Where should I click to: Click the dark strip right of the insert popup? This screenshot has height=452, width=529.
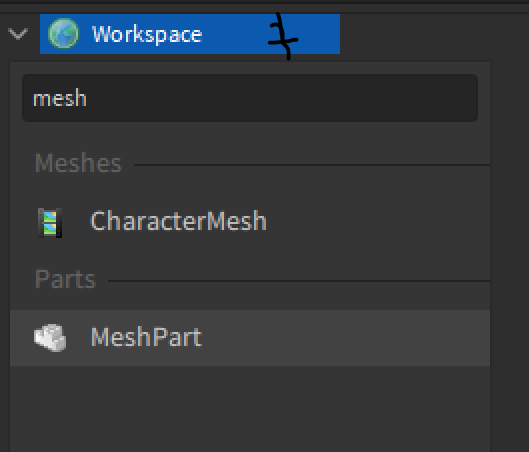509,256
